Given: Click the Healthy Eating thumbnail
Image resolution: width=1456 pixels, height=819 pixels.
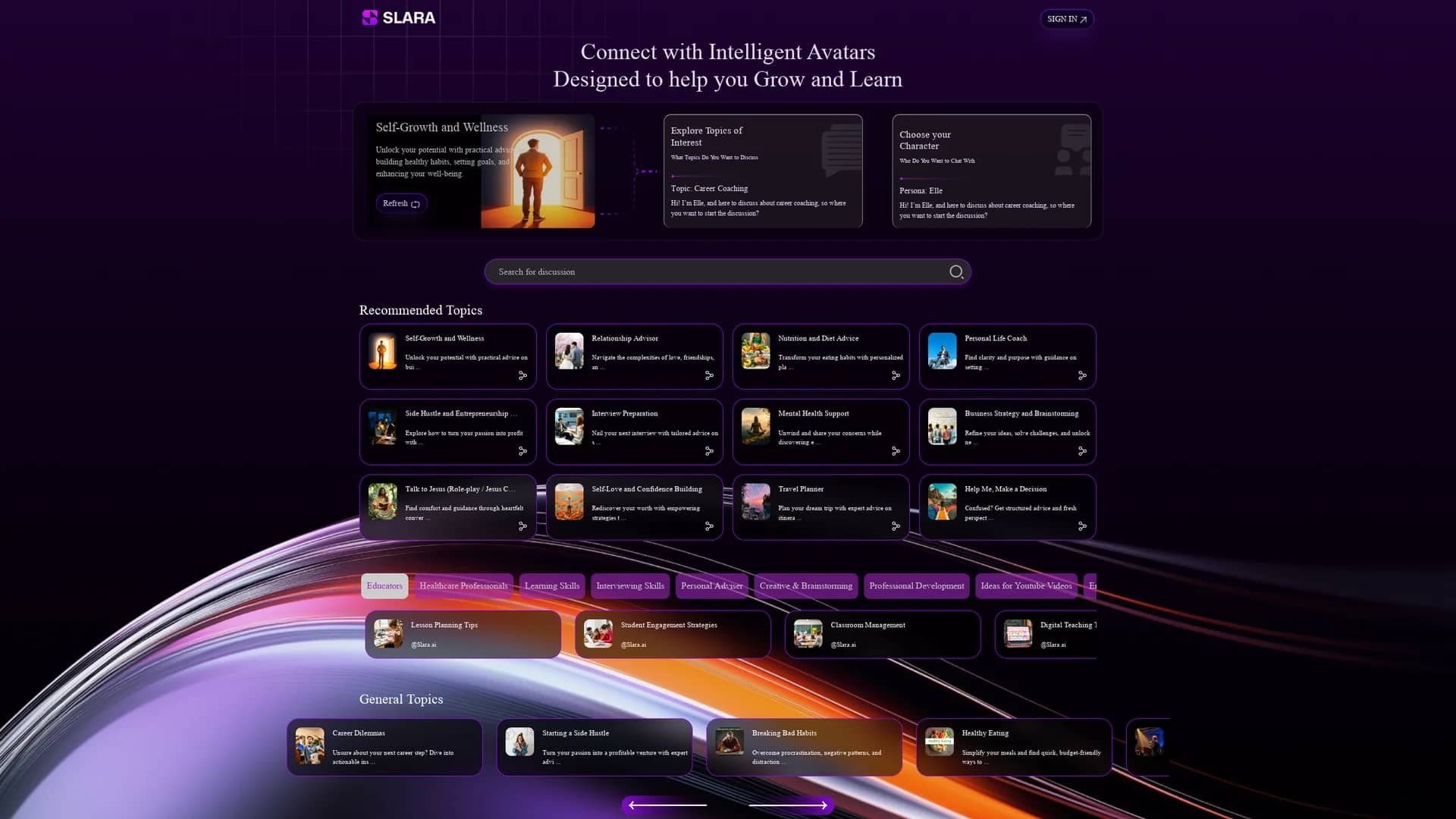Looking at the screenshot, I should [x=939, y=742].
